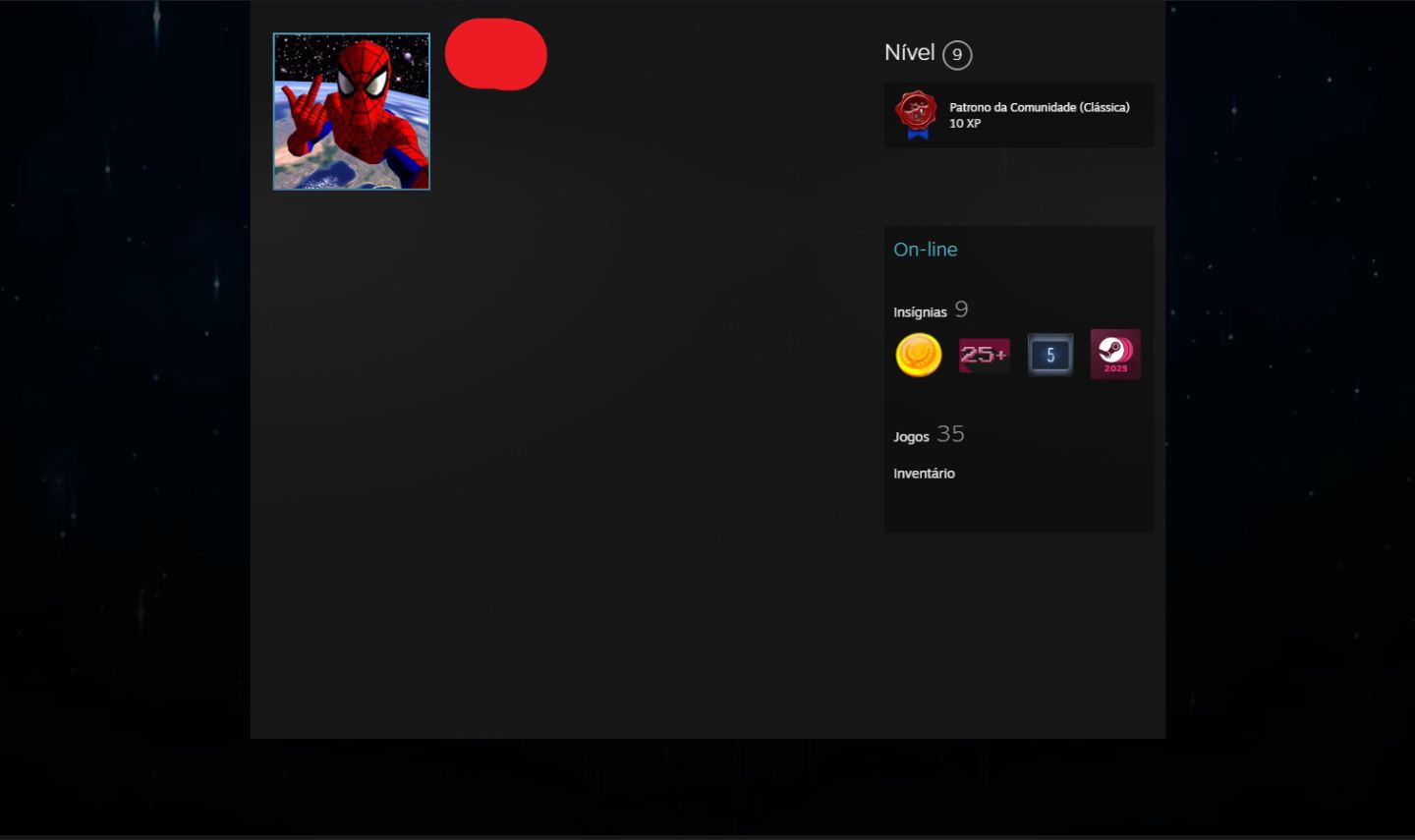Click the Nível label
Image resolution: width=1415 pixels, height=840 pixels.
[x=909, y=53]
